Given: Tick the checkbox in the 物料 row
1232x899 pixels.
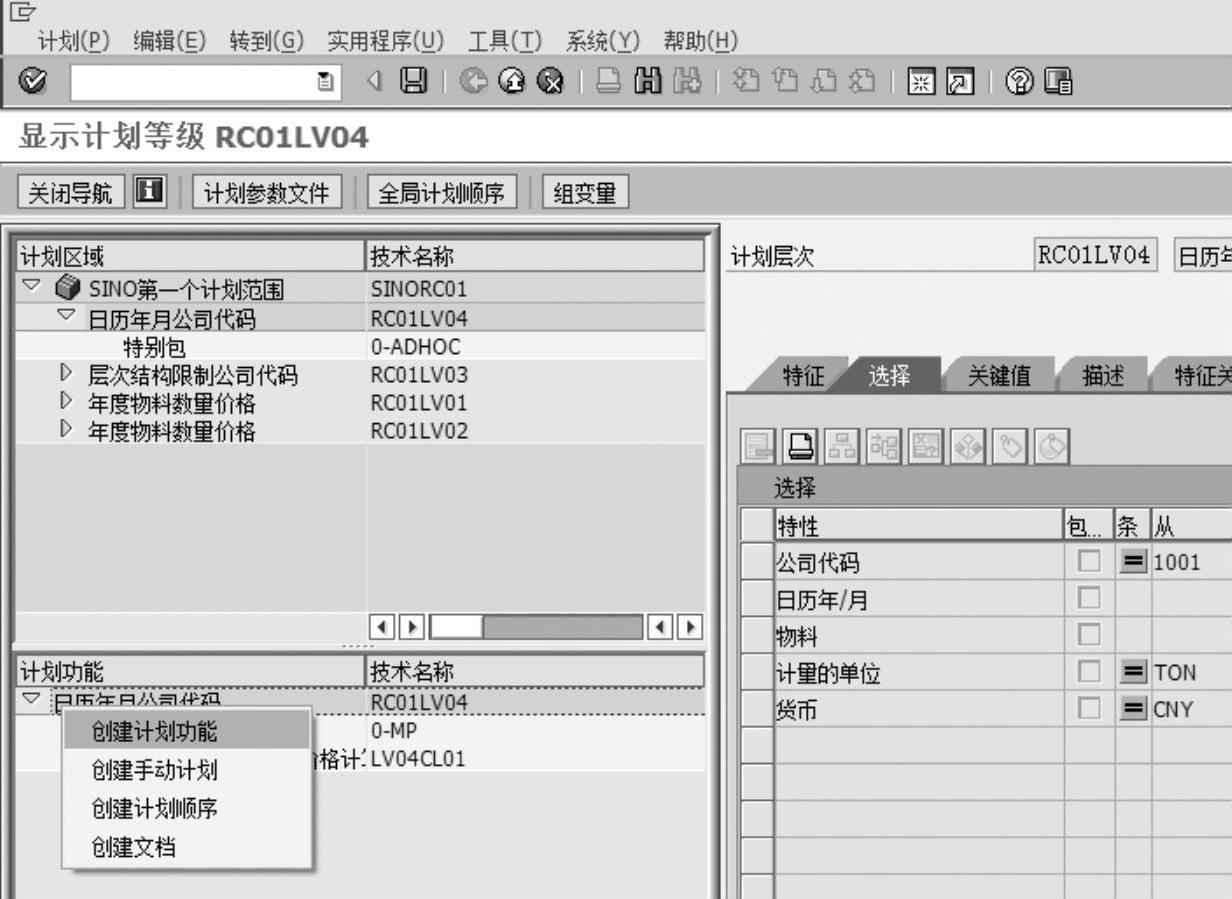Looking at the screenshot, I should click(1089, 634).
